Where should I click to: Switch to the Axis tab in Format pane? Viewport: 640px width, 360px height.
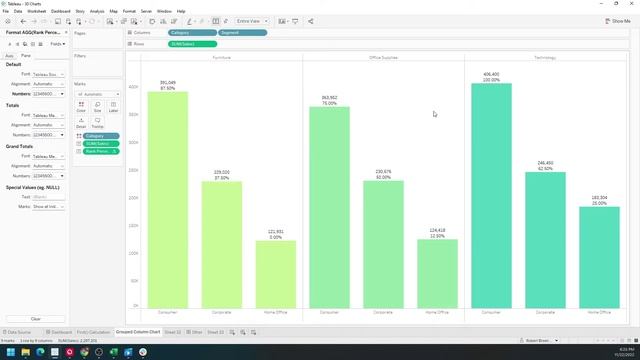point(9,56)
